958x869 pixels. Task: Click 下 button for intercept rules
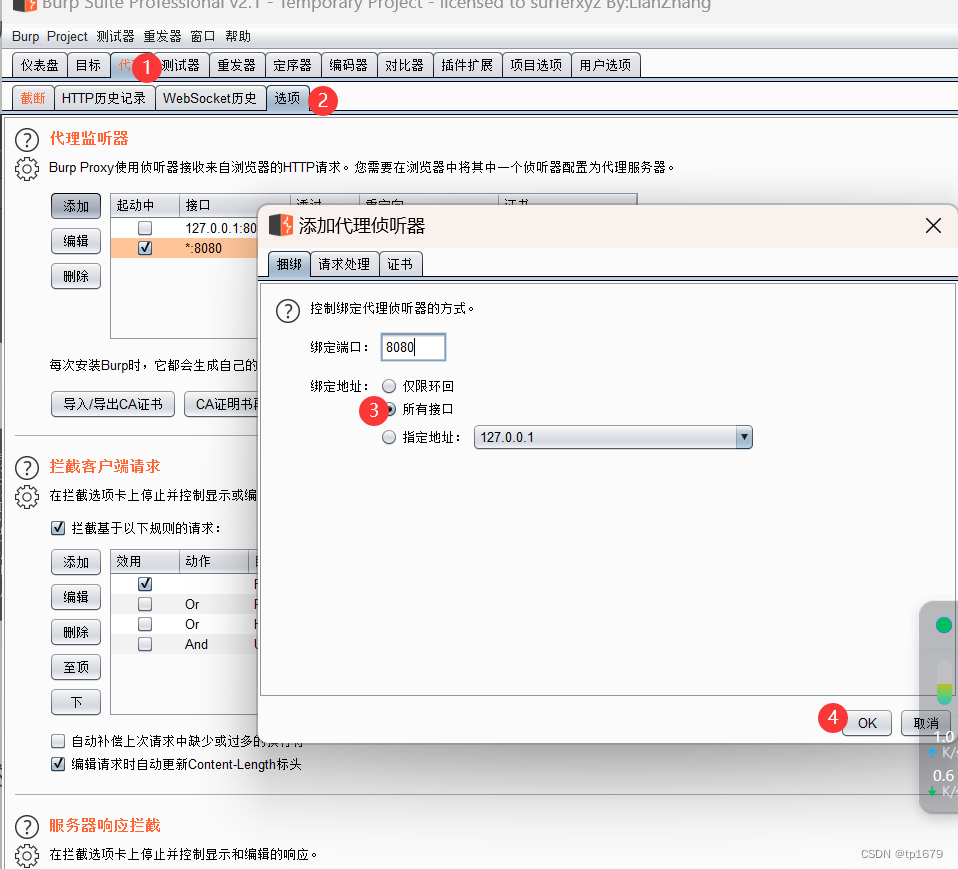(x=76, y=702)
